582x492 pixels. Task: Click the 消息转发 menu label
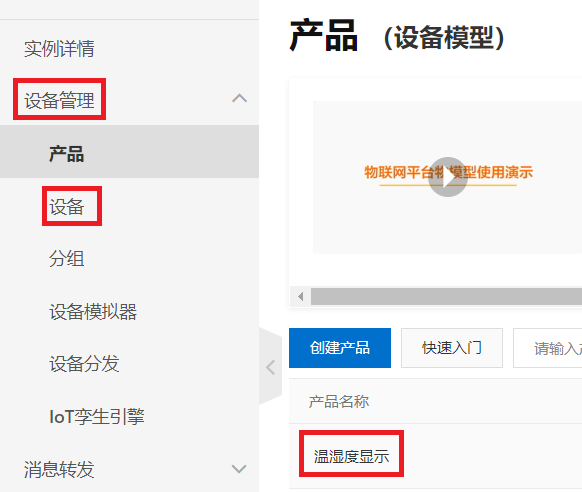click(59, 469)
